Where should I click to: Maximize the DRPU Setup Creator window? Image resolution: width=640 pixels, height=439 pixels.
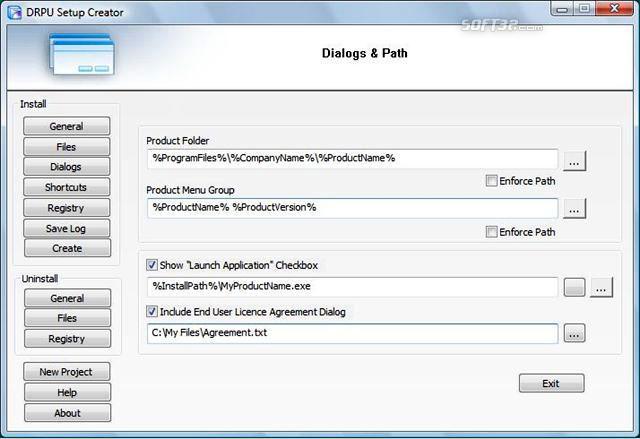[584, 8]
